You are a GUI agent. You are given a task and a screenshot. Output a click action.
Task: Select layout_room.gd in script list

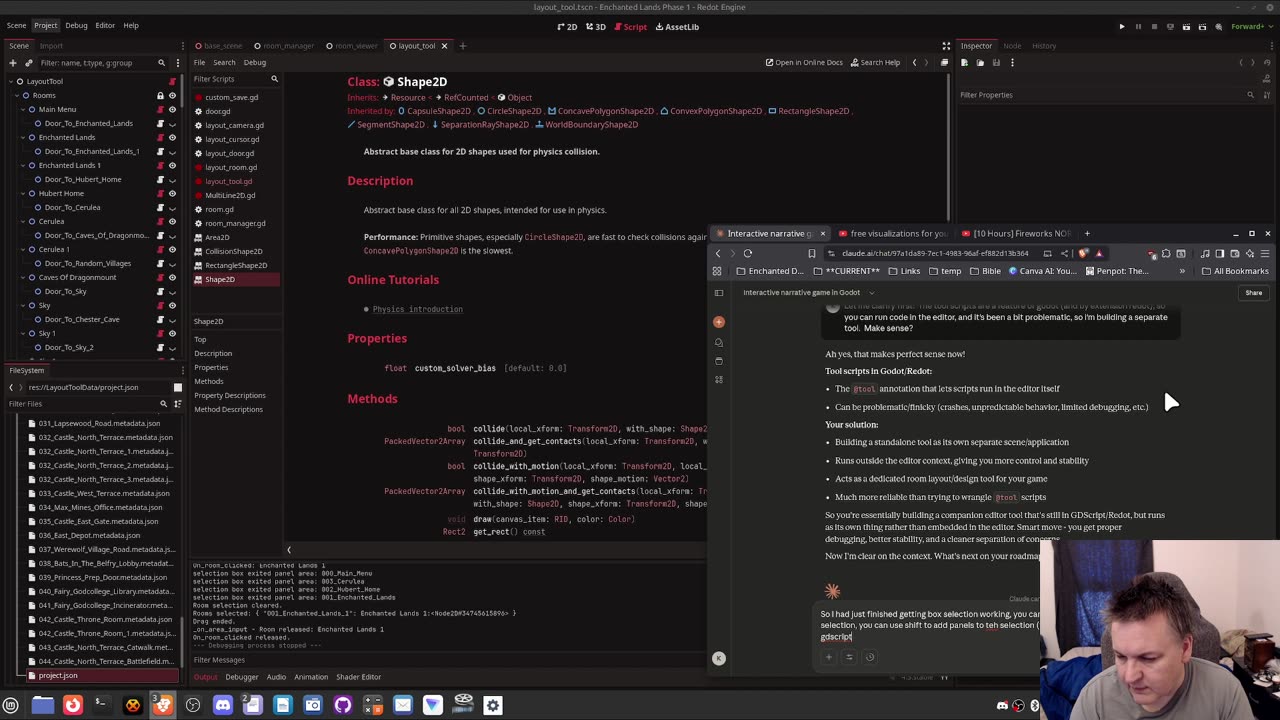(231, 167)
